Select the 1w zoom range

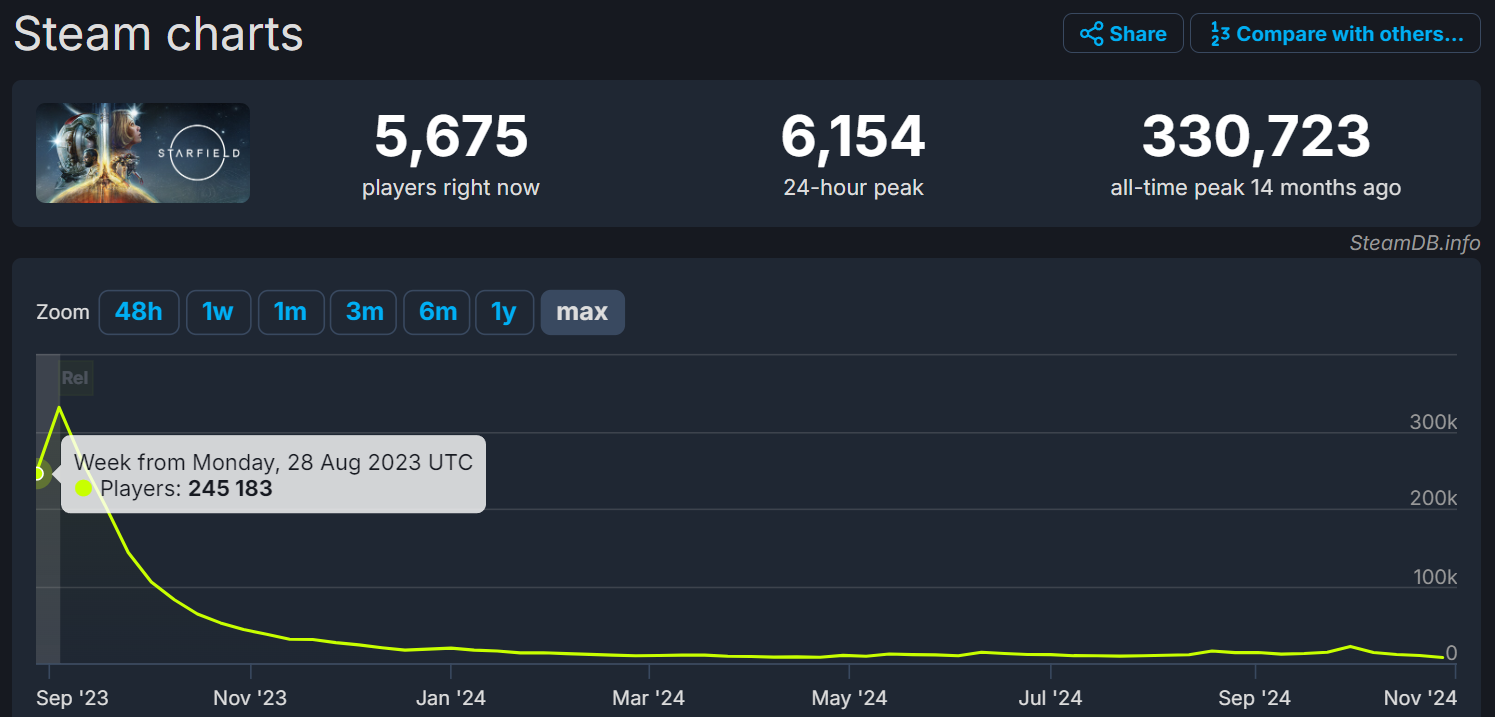tap(218, 312)
